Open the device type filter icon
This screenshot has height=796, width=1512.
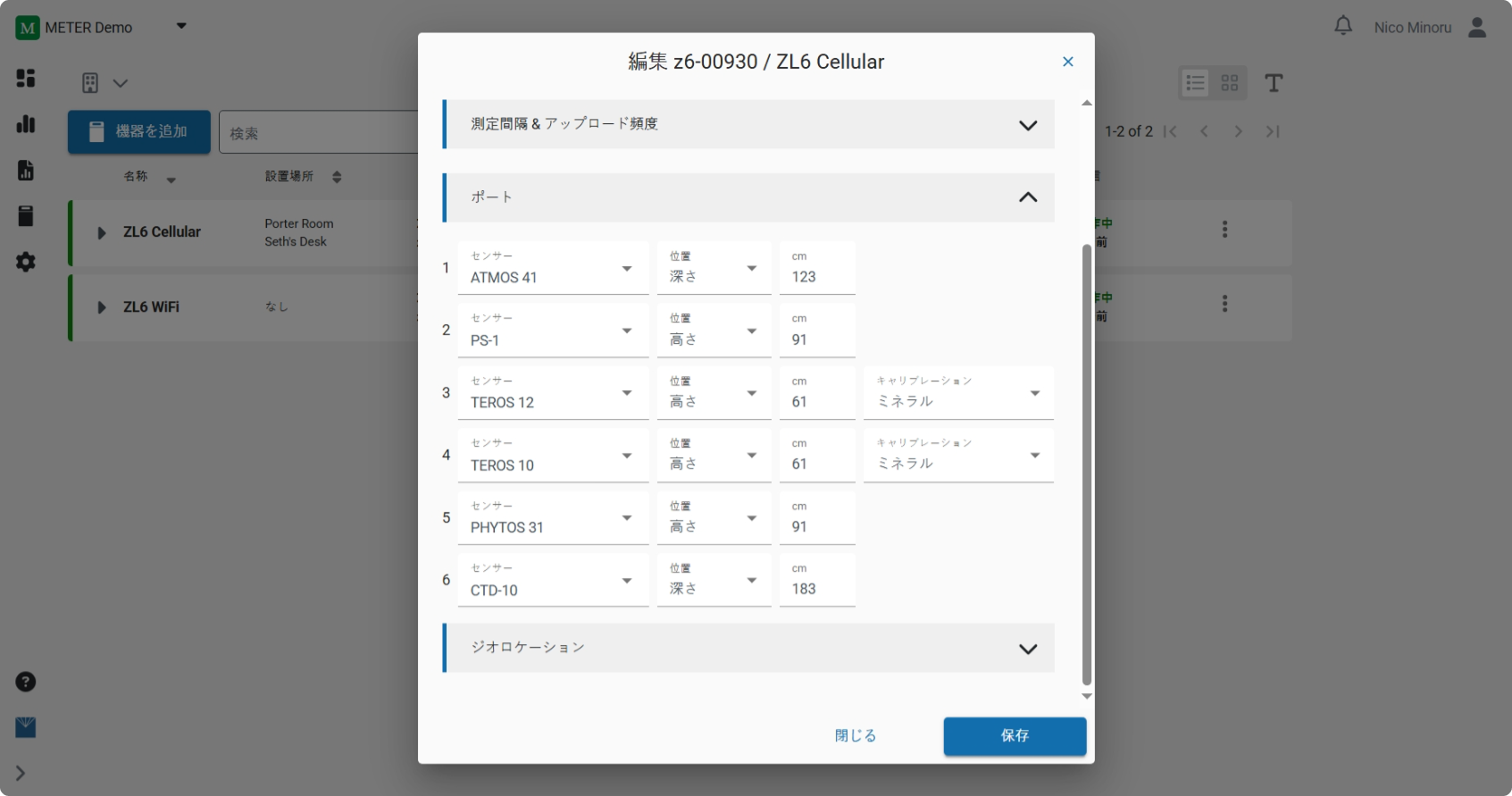[90, 83]
